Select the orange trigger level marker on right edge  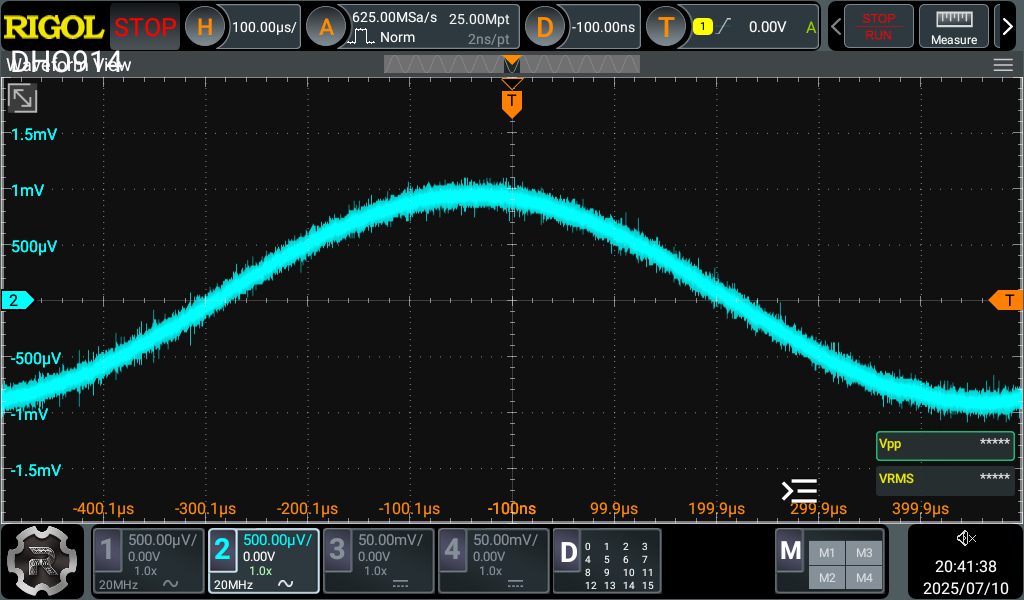tap(1007, 300)
